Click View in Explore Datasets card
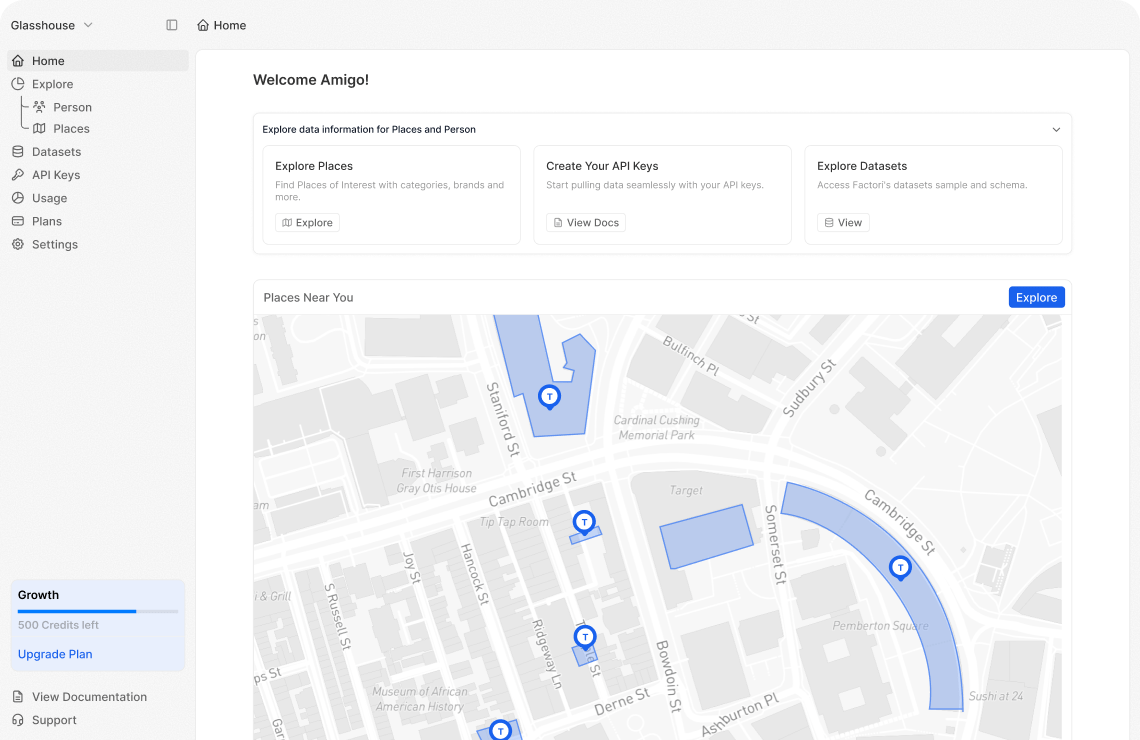The width and height of the screenshot is (1140, 740). 842,223
